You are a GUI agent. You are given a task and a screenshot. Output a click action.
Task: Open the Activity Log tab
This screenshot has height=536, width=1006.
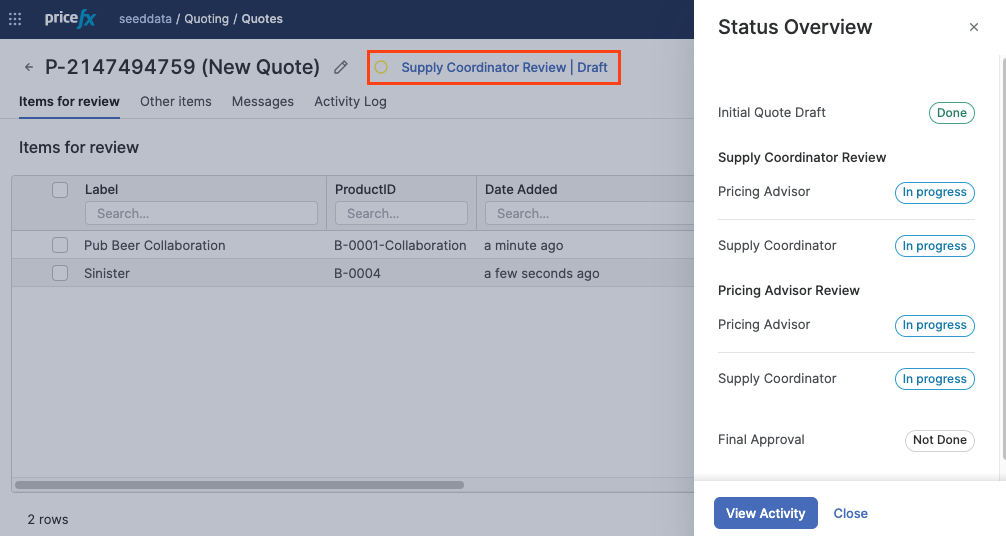tap(350, 102)
